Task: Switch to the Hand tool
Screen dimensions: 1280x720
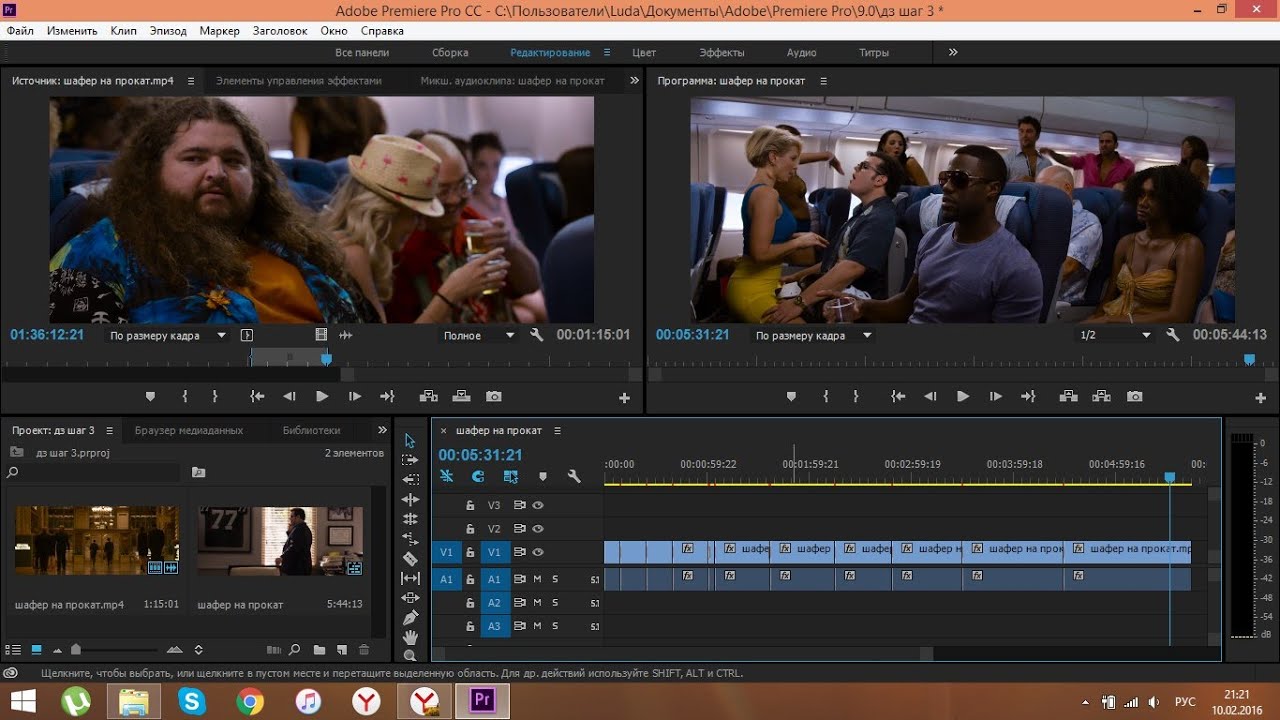Action: (410, 637)
